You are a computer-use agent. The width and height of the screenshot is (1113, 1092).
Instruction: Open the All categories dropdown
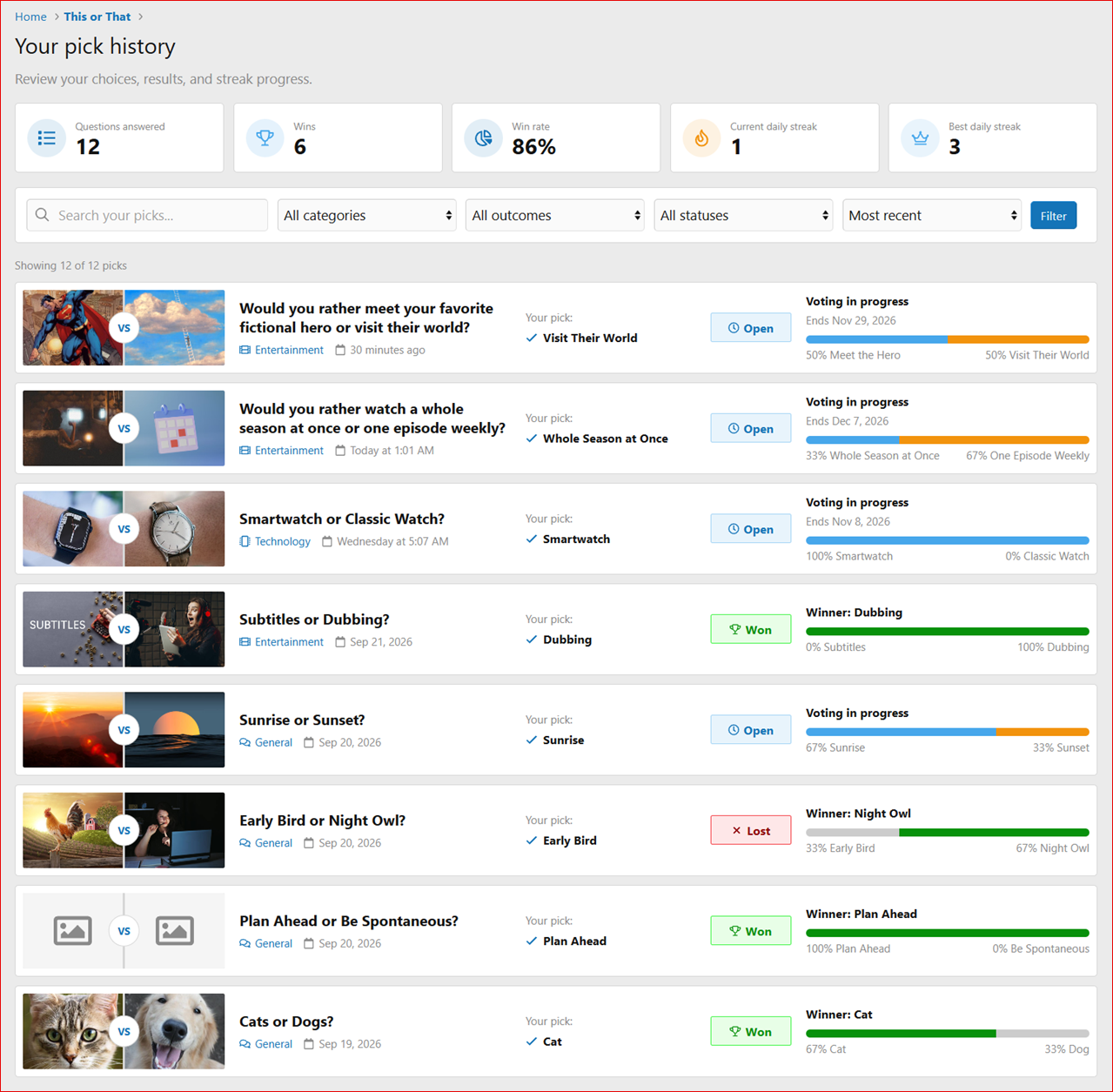[367, 215]
